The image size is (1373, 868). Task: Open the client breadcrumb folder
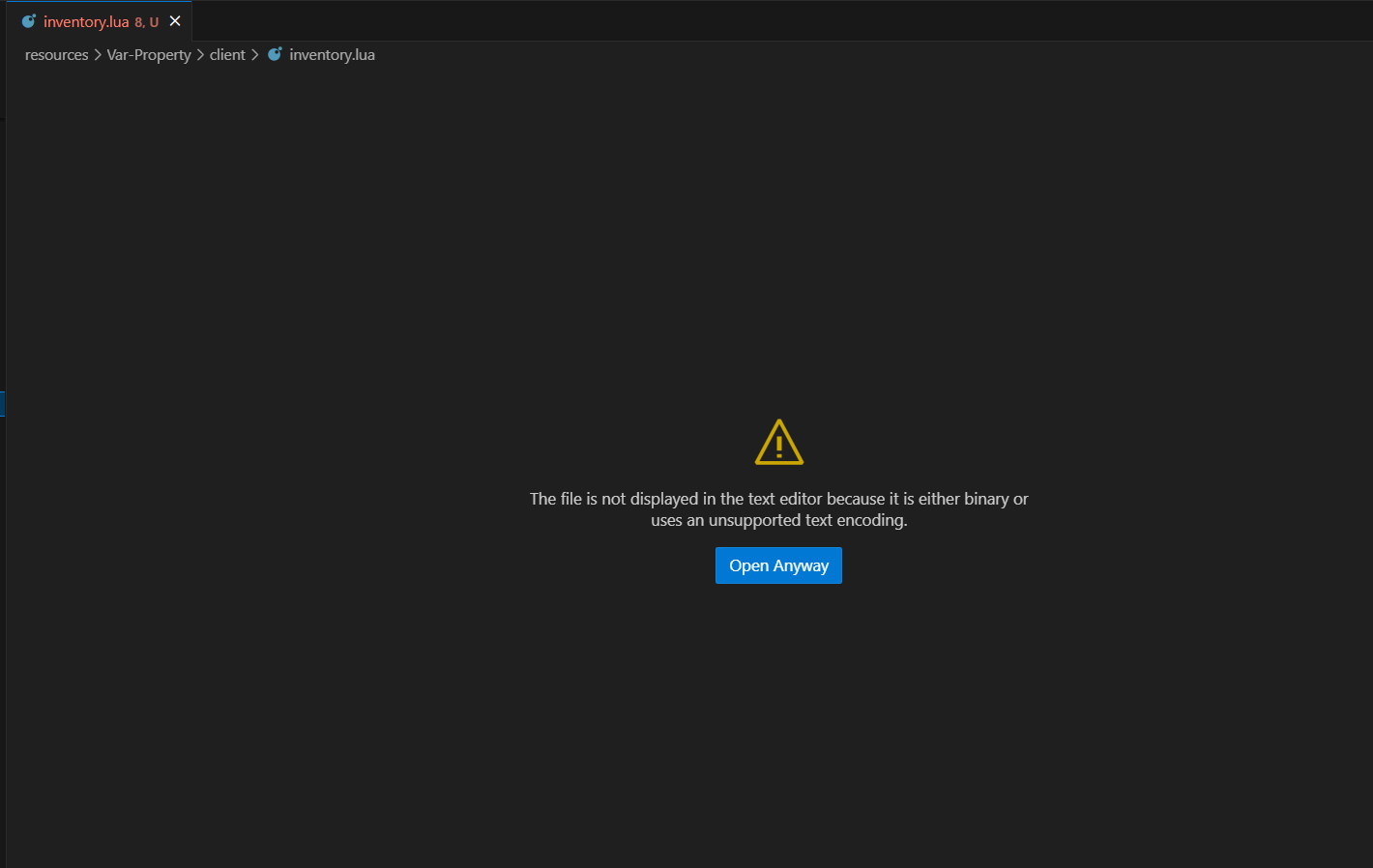[x=227, y=55]
